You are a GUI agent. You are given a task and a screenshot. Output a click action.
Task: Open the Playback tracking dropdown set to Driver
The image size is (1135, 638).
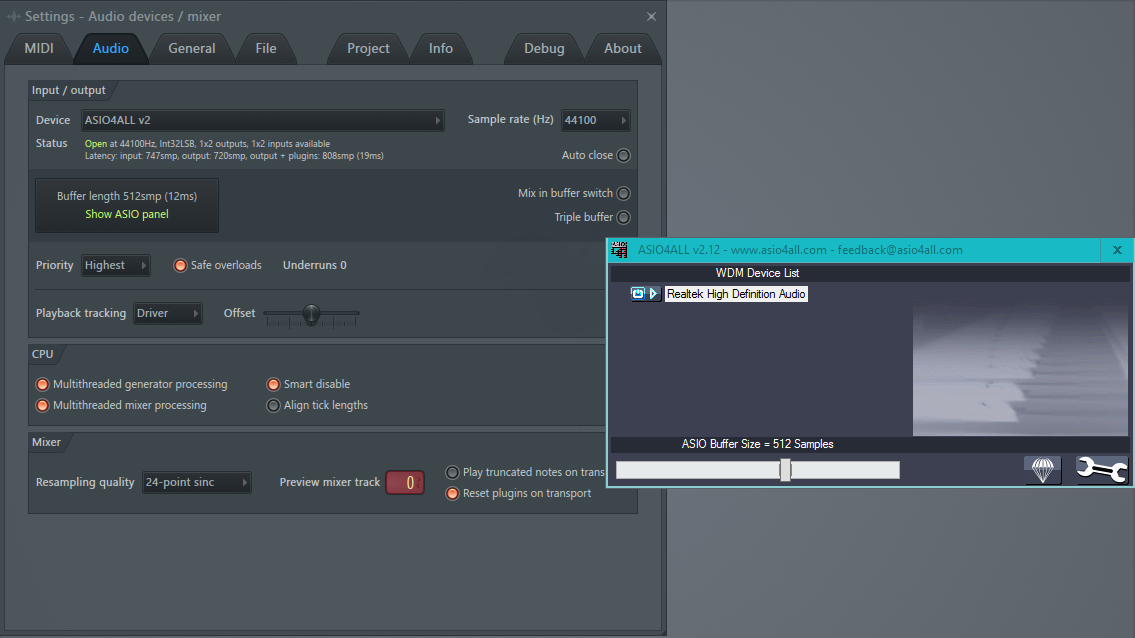tap(167, 313)
